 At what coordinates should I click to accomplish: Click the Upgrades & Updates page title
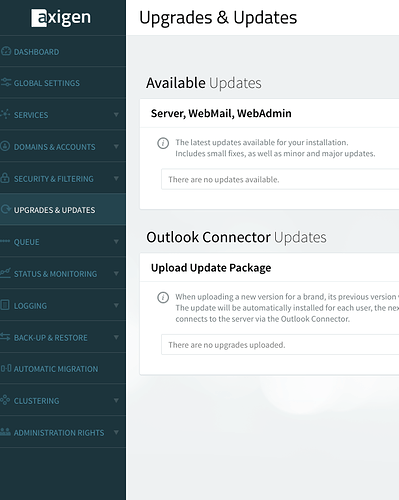[218, 18]
